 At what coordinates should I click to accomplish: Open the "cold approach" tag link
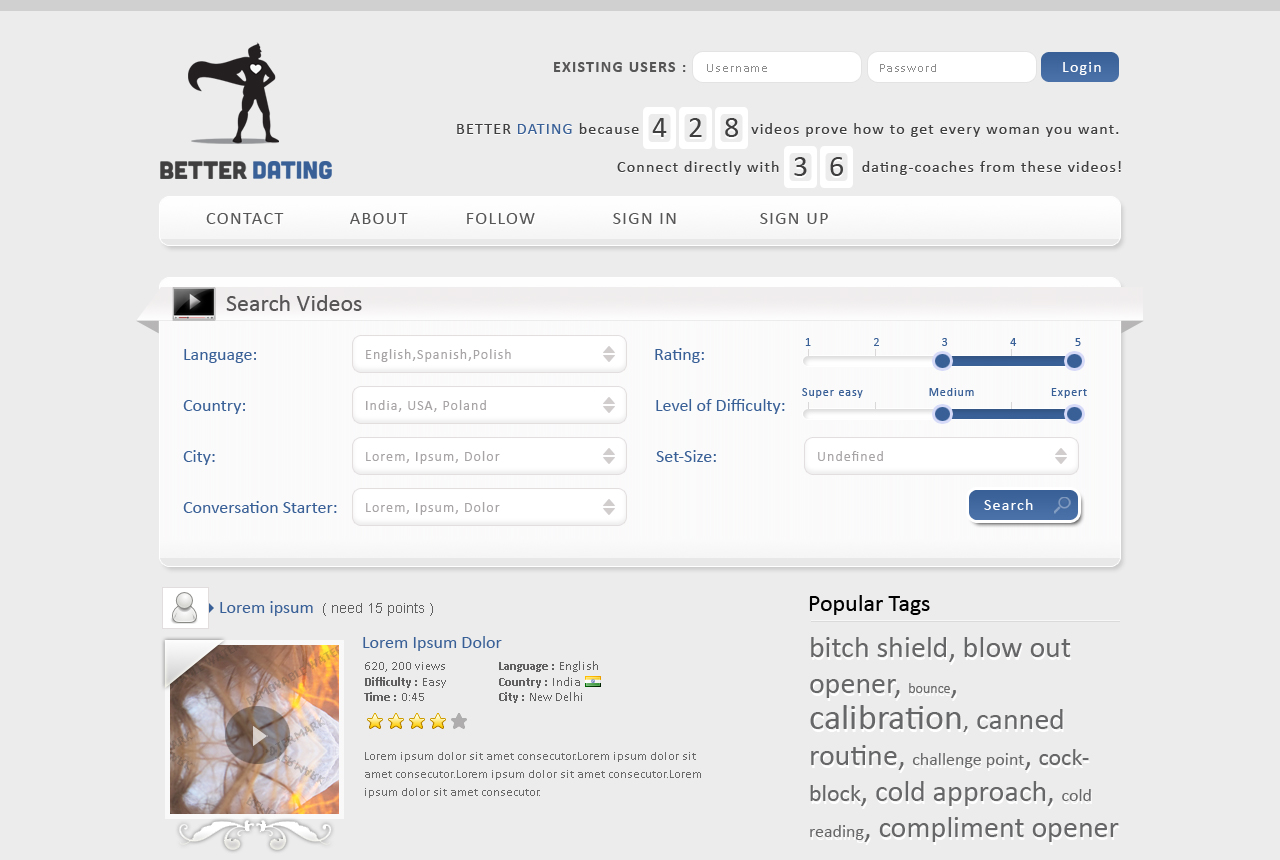[961, 791]
